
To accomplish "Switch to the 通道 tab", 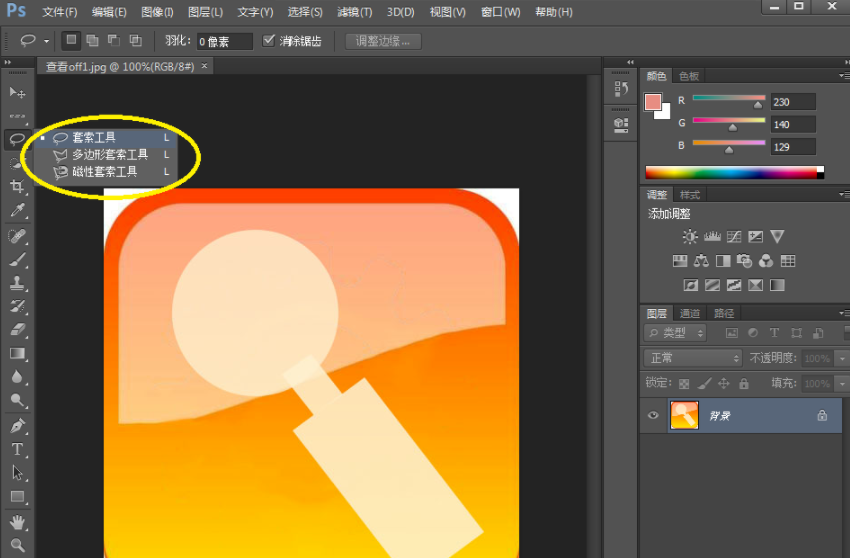I will [690, 313].
